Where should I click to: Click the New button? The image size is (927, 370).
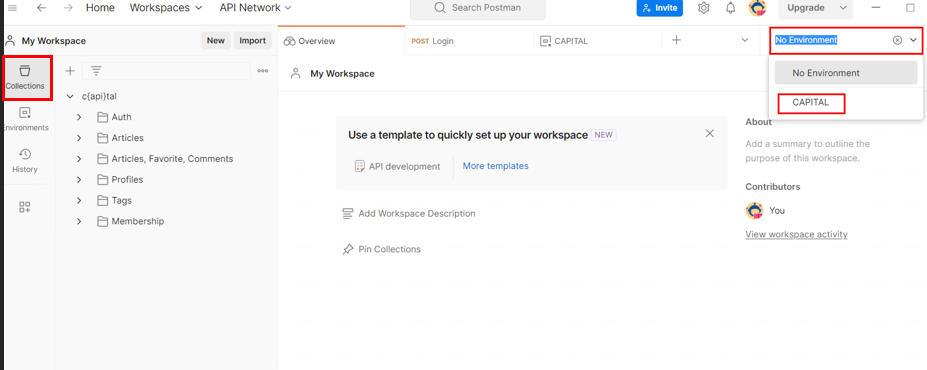pos(216,40)
